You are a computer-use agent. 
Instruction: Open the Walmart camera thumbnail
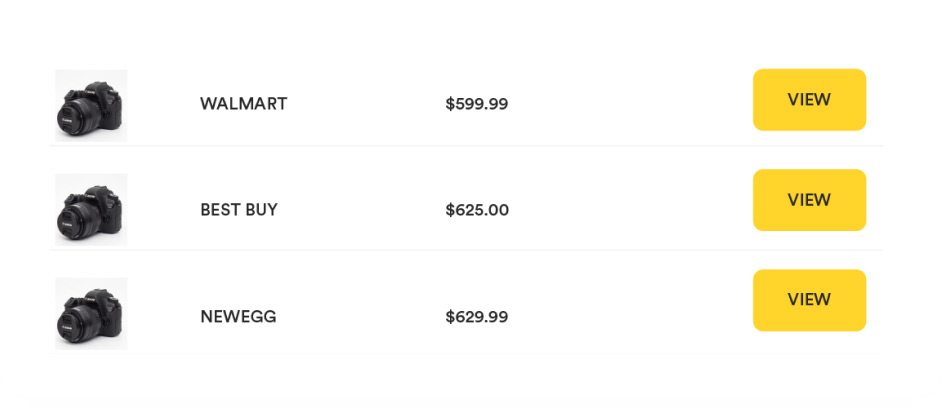[91, 106]
